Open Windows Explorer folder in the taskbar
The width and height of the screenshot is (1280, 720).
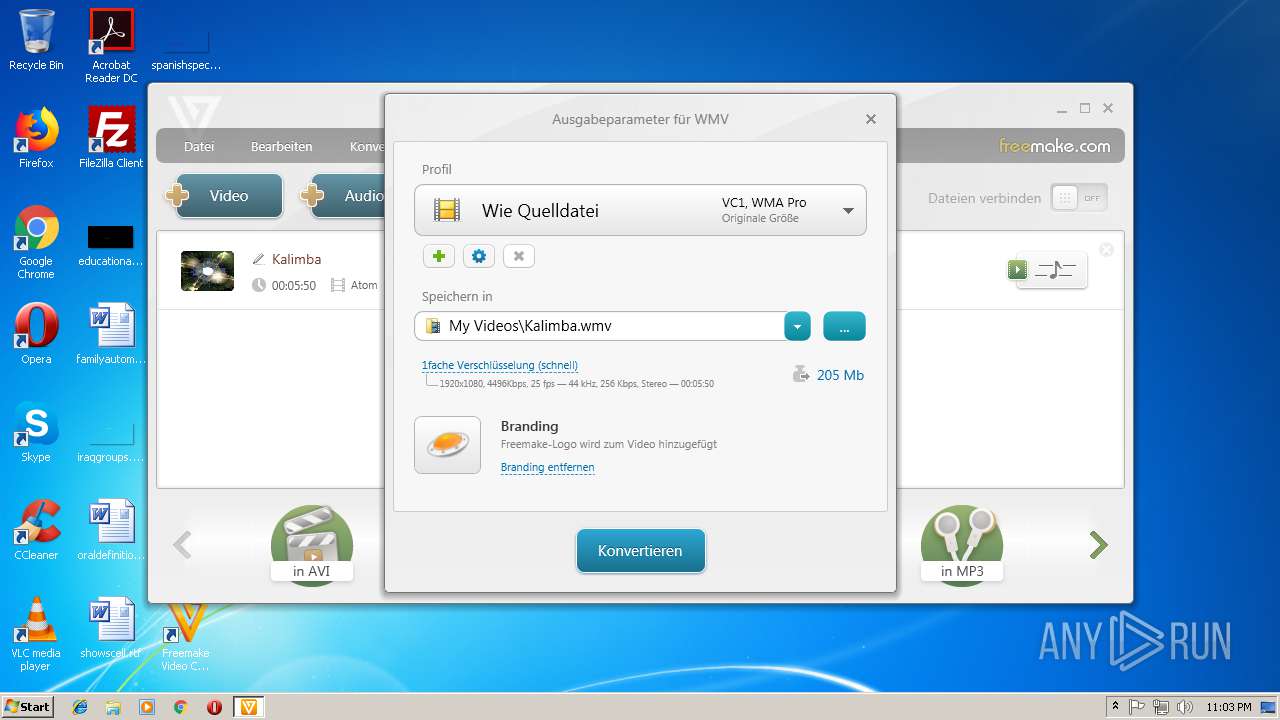click(113, 707)
